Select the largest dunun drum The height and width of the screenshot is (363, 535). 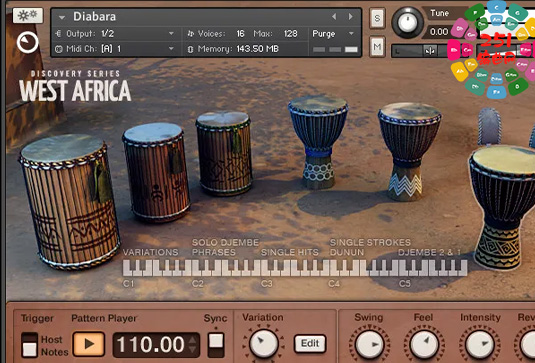70,201
